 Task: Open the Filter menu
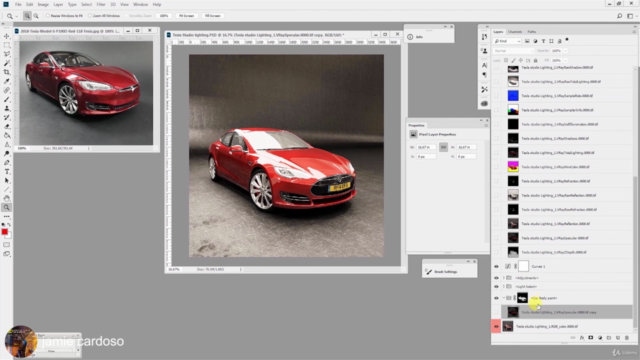click(101, 4)
